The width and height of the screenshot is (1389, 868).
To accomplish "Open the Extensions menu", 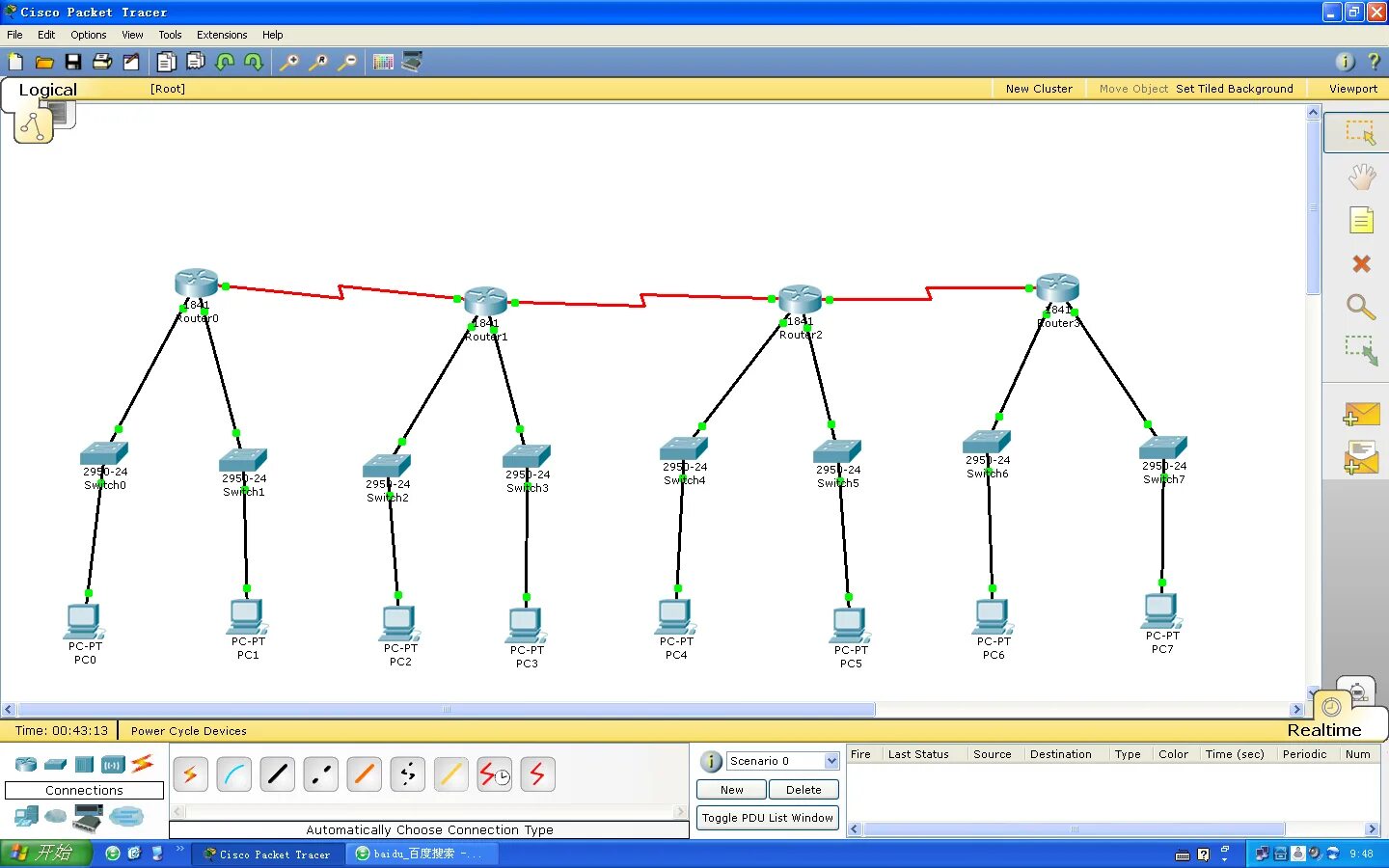I will pos(222,35).
